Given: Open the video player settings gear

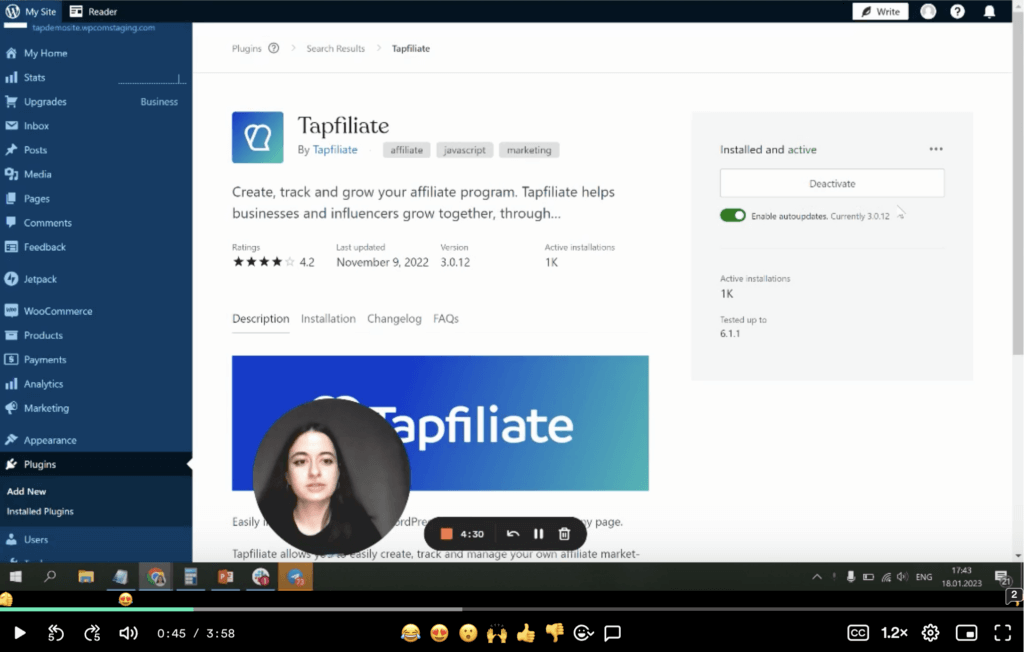Looking at the screenshot, I should [x=929, y=632].
